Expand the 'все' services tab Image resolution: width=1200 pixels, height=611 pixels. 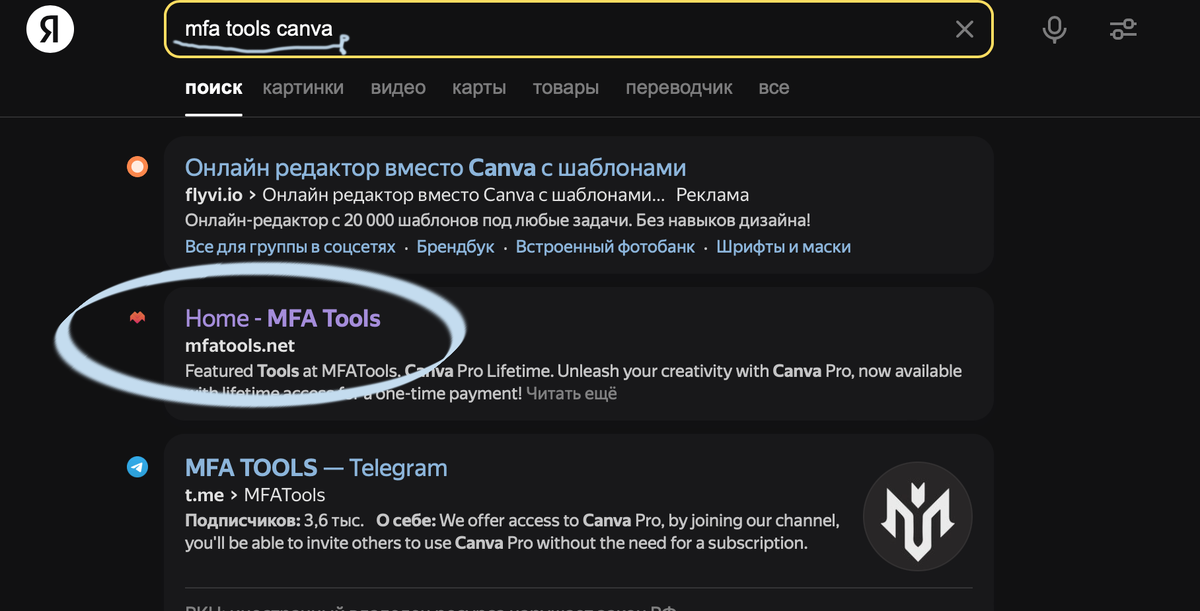(x=773, y=88)
